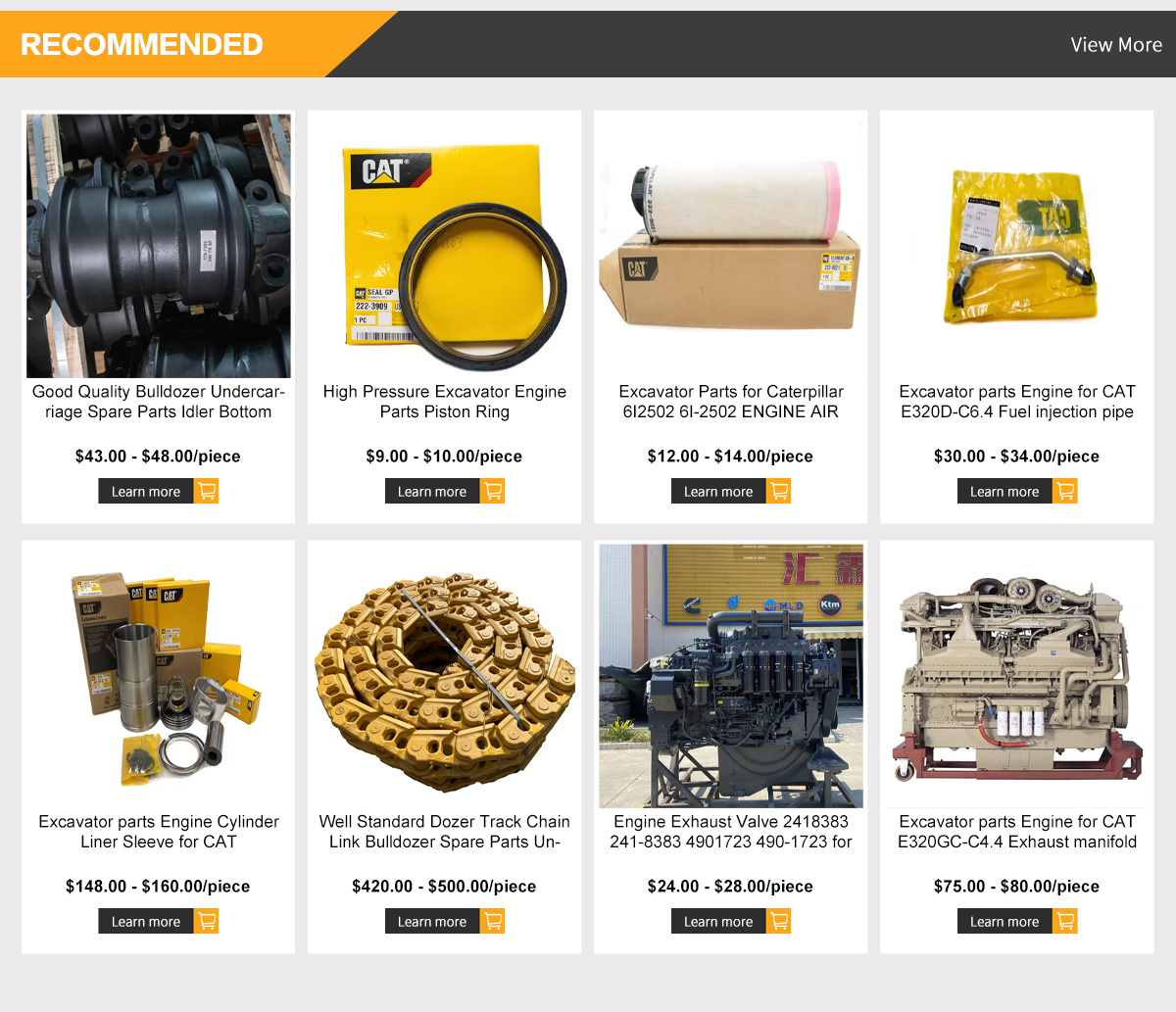Screen dimensions: 1176x1012
Task: Click cart icon for the Exhaust manifold
Action: pyautogui.click(x=1065, y=921)
